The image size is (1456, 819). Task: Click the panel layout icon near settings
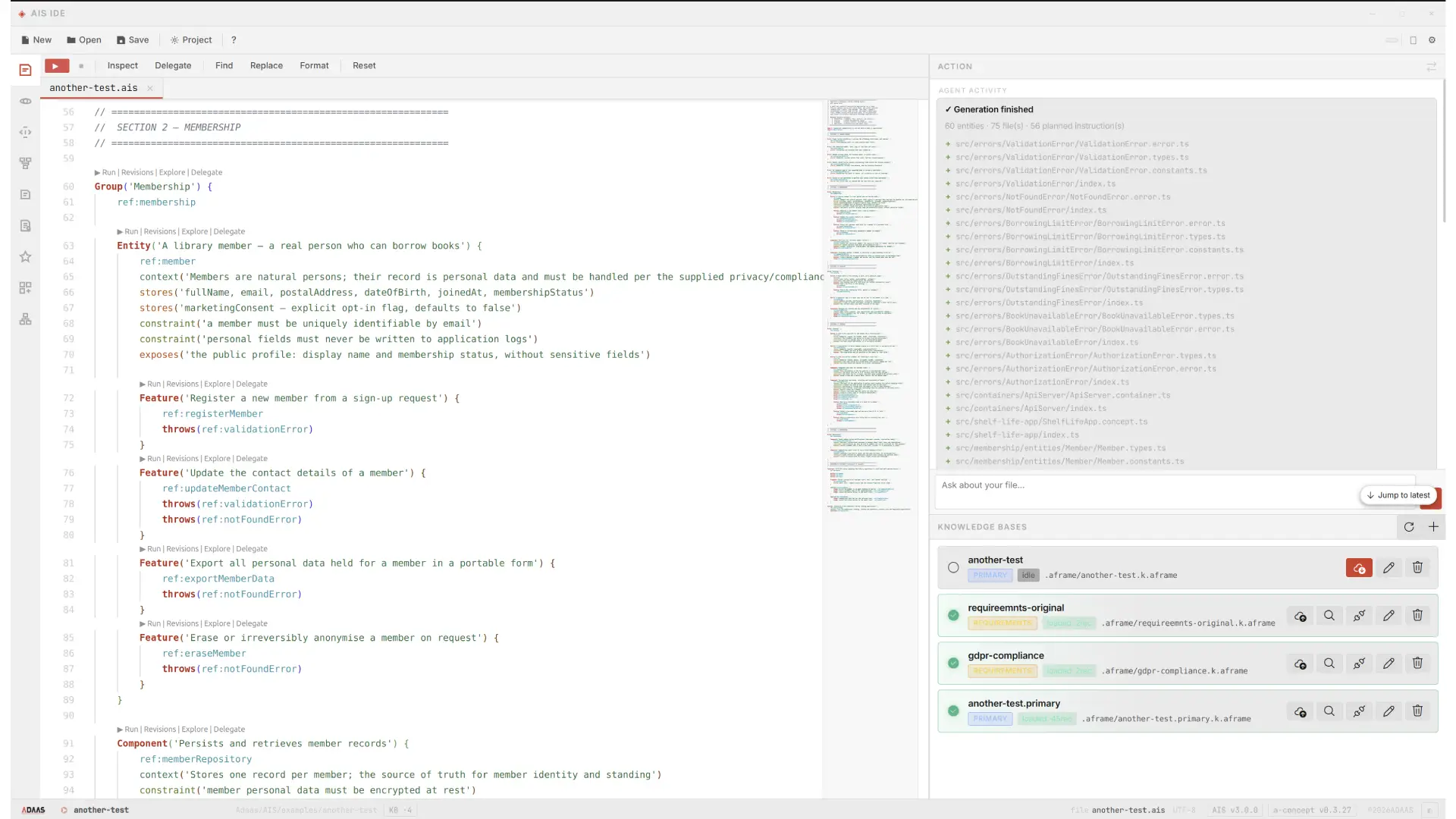[x=1413, y=40]
